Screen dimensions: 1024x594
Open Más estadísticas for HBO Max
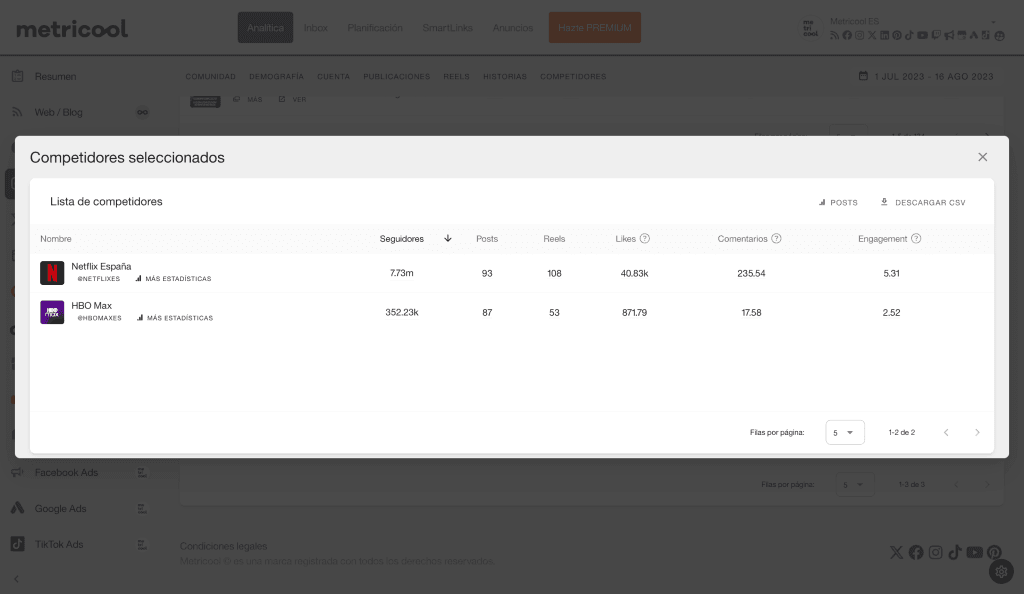coord(175,318)
